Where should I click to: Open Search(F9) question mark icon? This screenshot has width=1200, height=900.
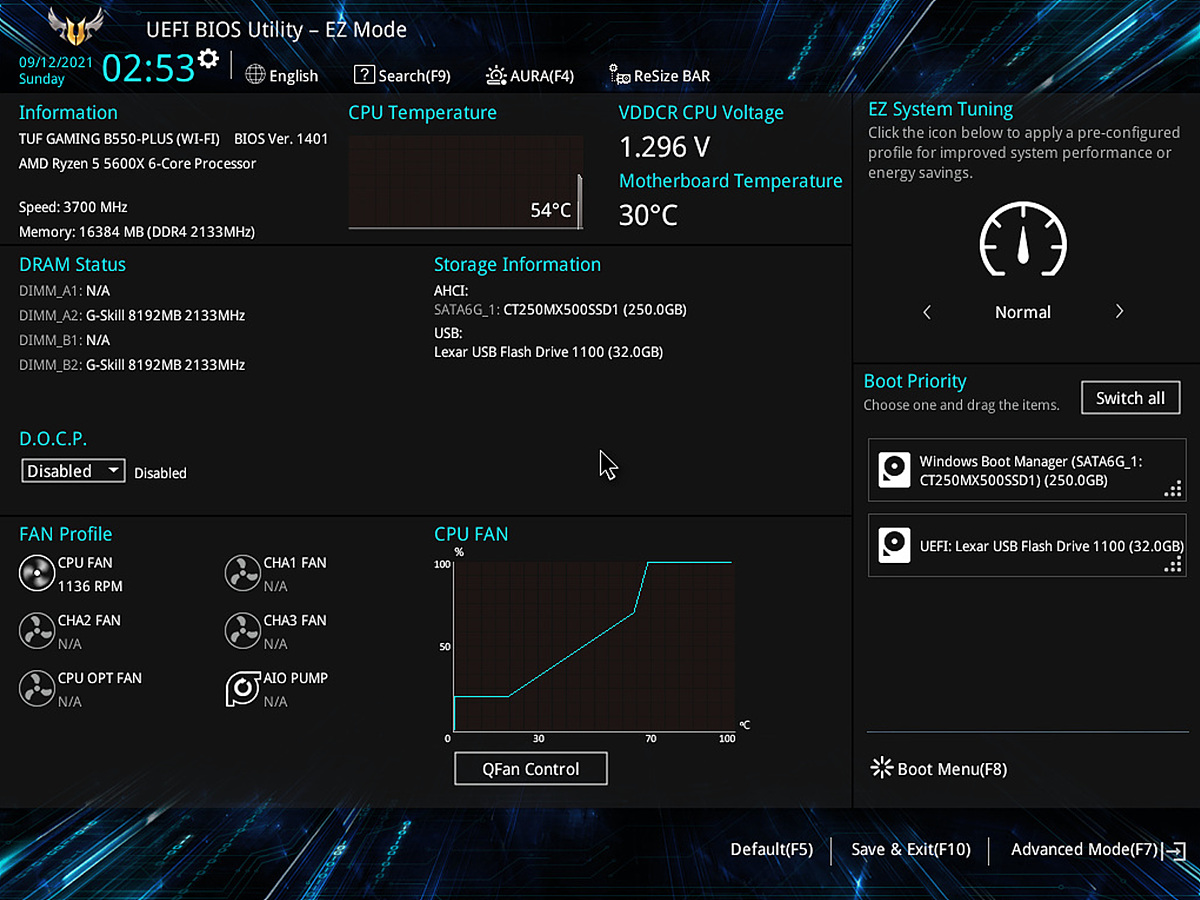pyautogui.click(x=364, y=75)
